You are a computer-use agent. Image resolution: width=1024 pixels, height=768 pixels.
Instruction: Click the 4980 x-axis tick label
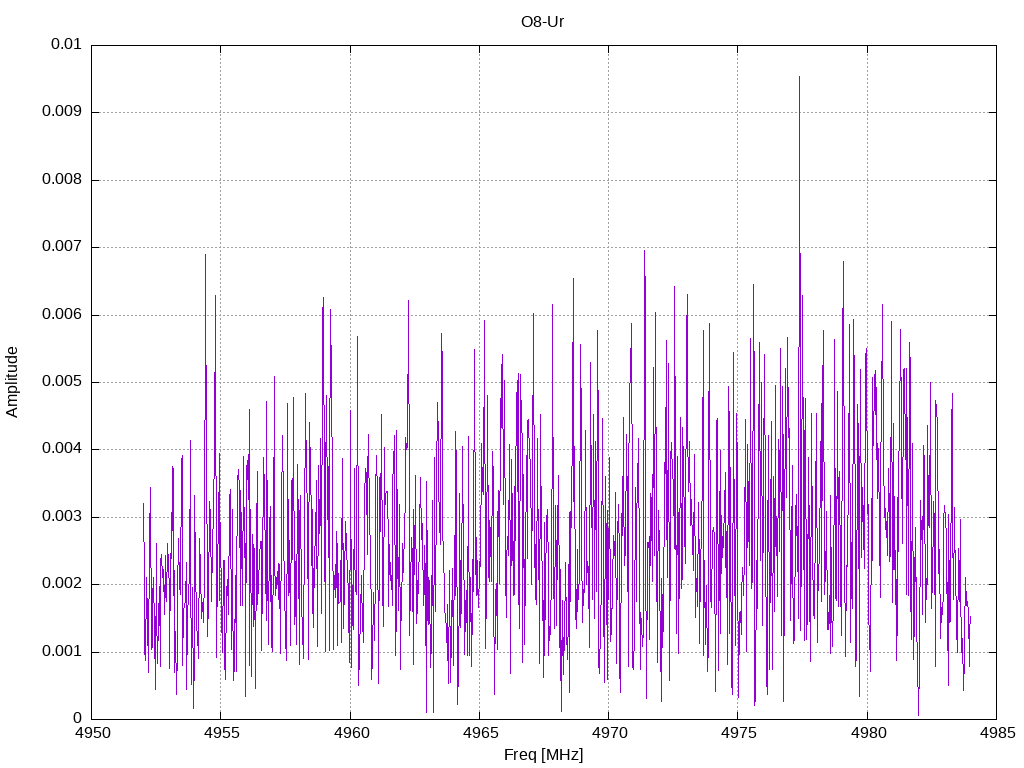tap(868, 733)
